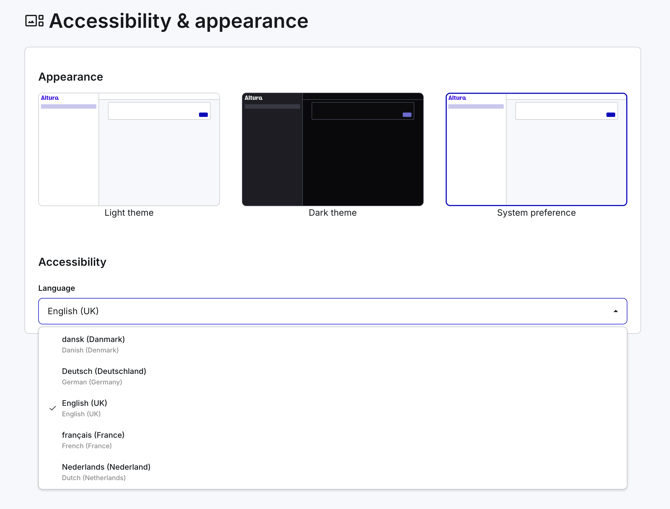Click the Language combo box showing English (UK)
The height and width of the screenshot is (509, 670).
(x=332, y=311)
